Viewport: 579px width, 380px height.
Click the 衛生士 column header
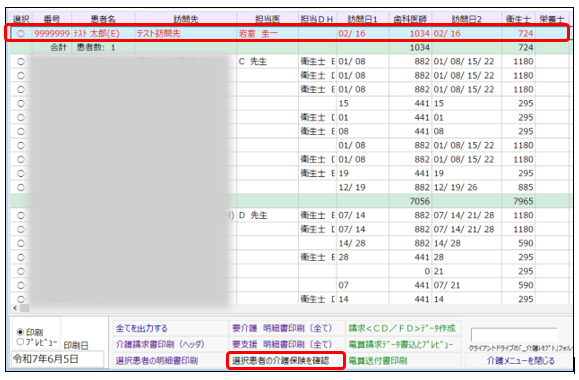point(518,19)
